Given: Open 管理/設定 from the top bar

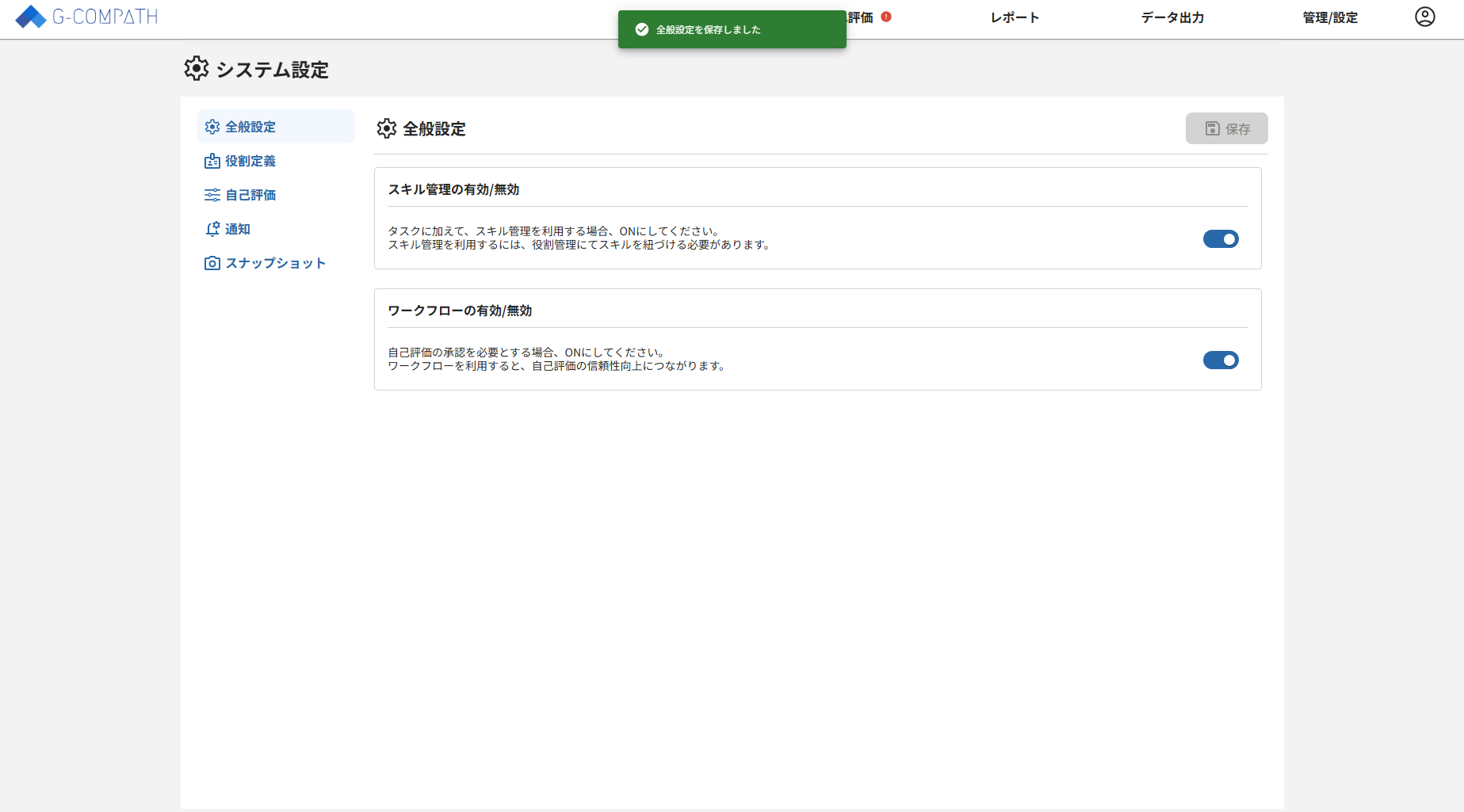Looking at the screenshot, I should 1328,17.
